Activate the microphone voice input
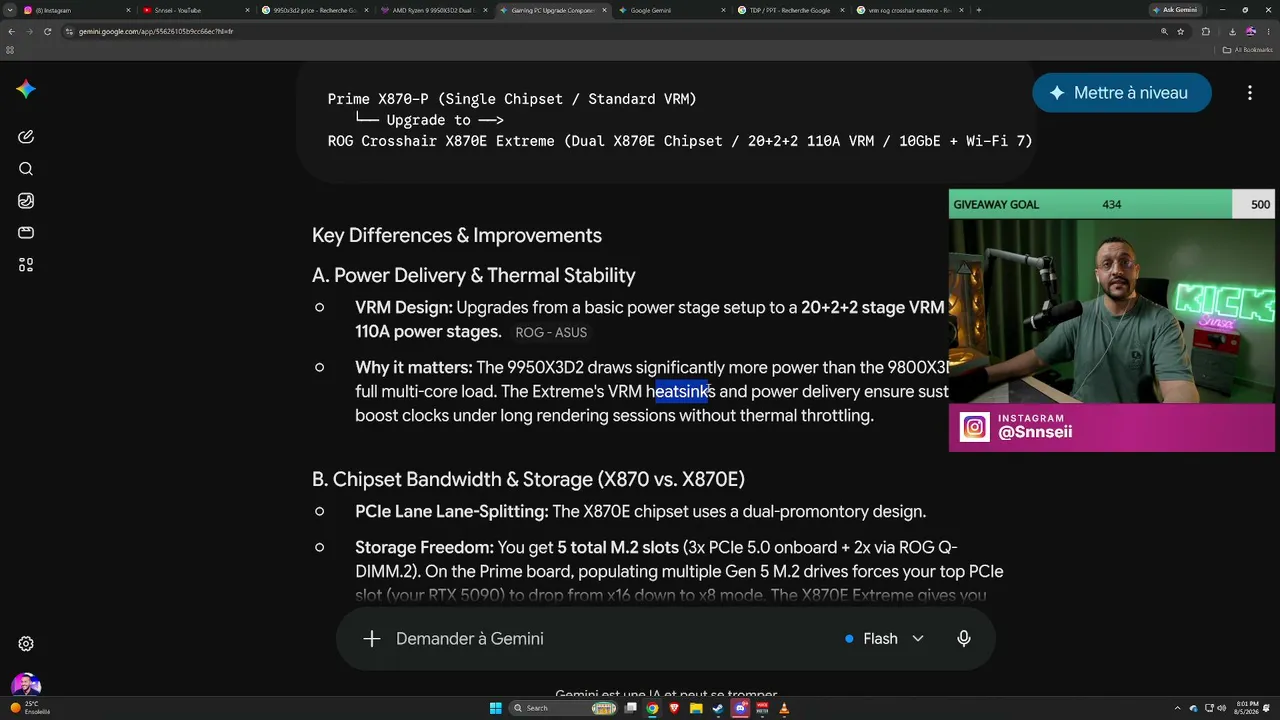Viewport: 1280px width, 720px height. [x=964, y=639]
